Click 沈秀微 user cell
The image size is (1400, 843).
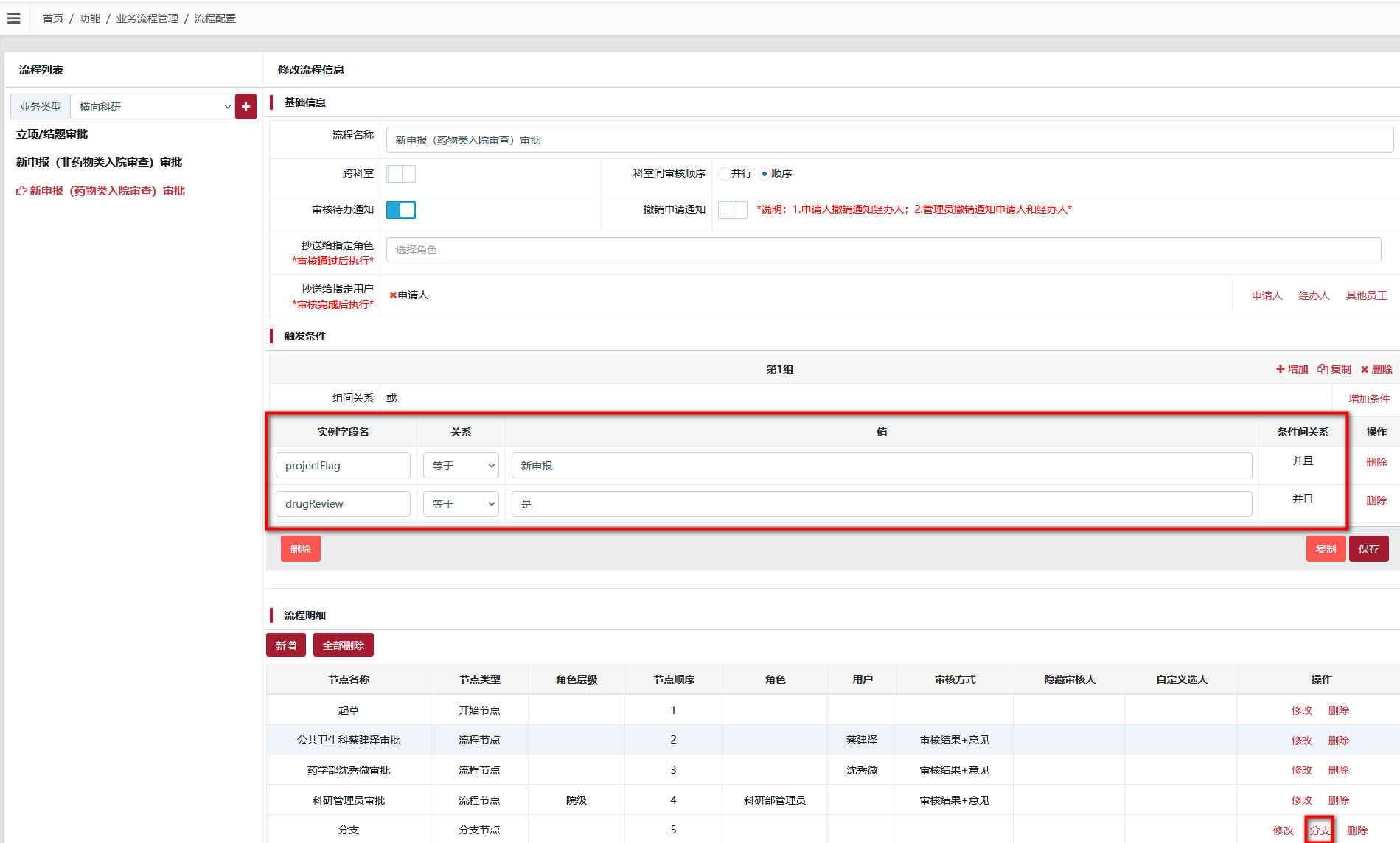click(862, 770)
